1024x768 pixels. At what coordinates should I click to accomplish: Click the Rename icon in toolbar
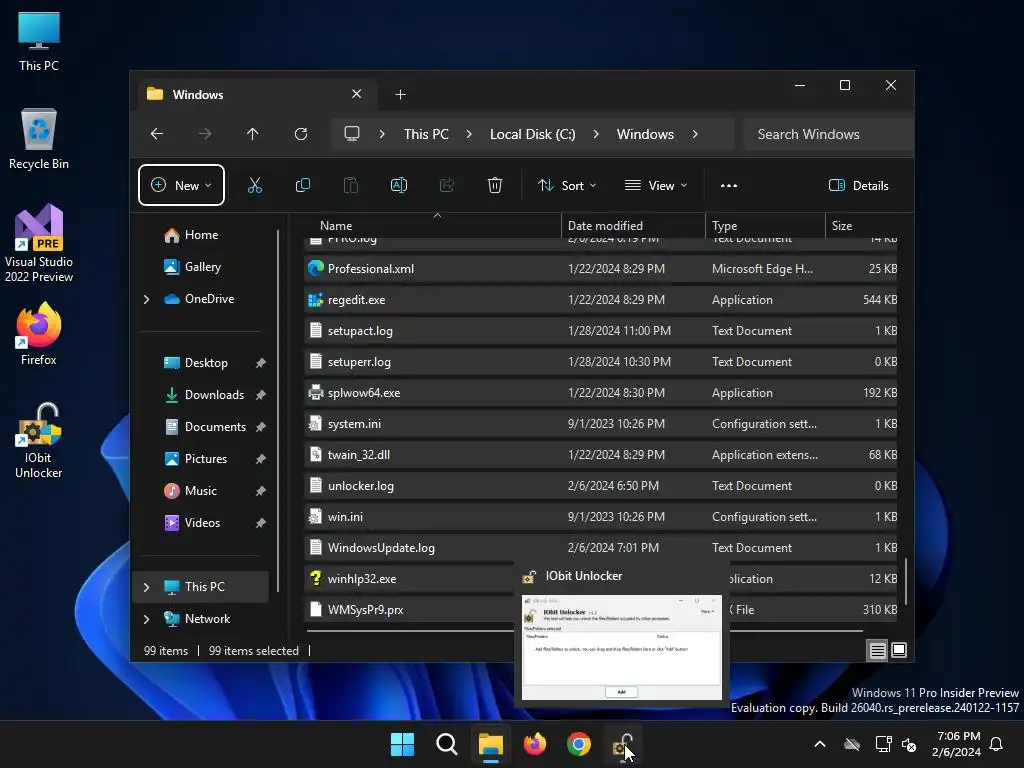tap(398, 185)
